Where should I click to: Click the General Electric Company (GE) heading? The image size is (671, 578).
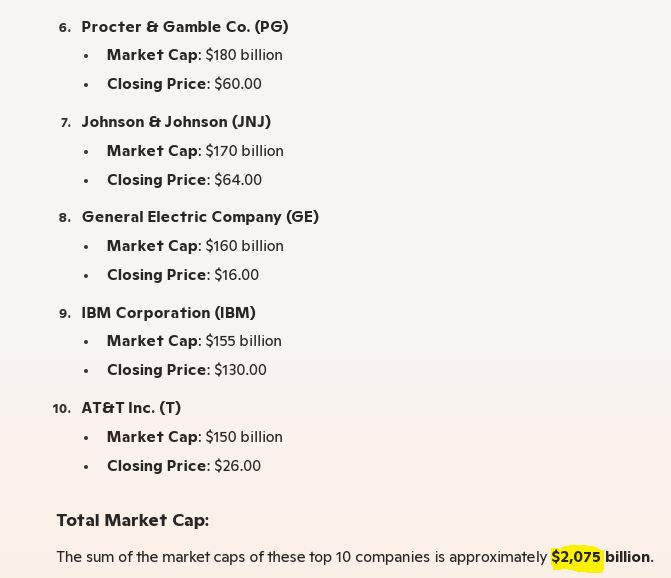click(x=200, y=217)
